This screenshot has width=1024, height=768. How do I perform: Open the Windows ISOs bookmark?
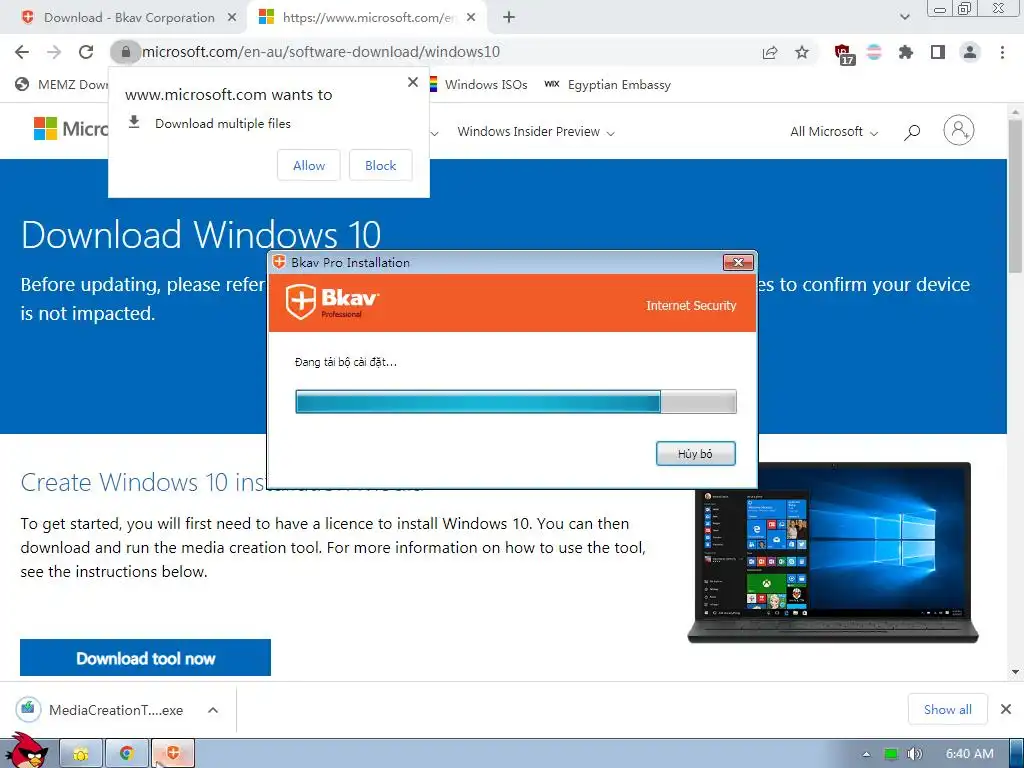point(478,85)
